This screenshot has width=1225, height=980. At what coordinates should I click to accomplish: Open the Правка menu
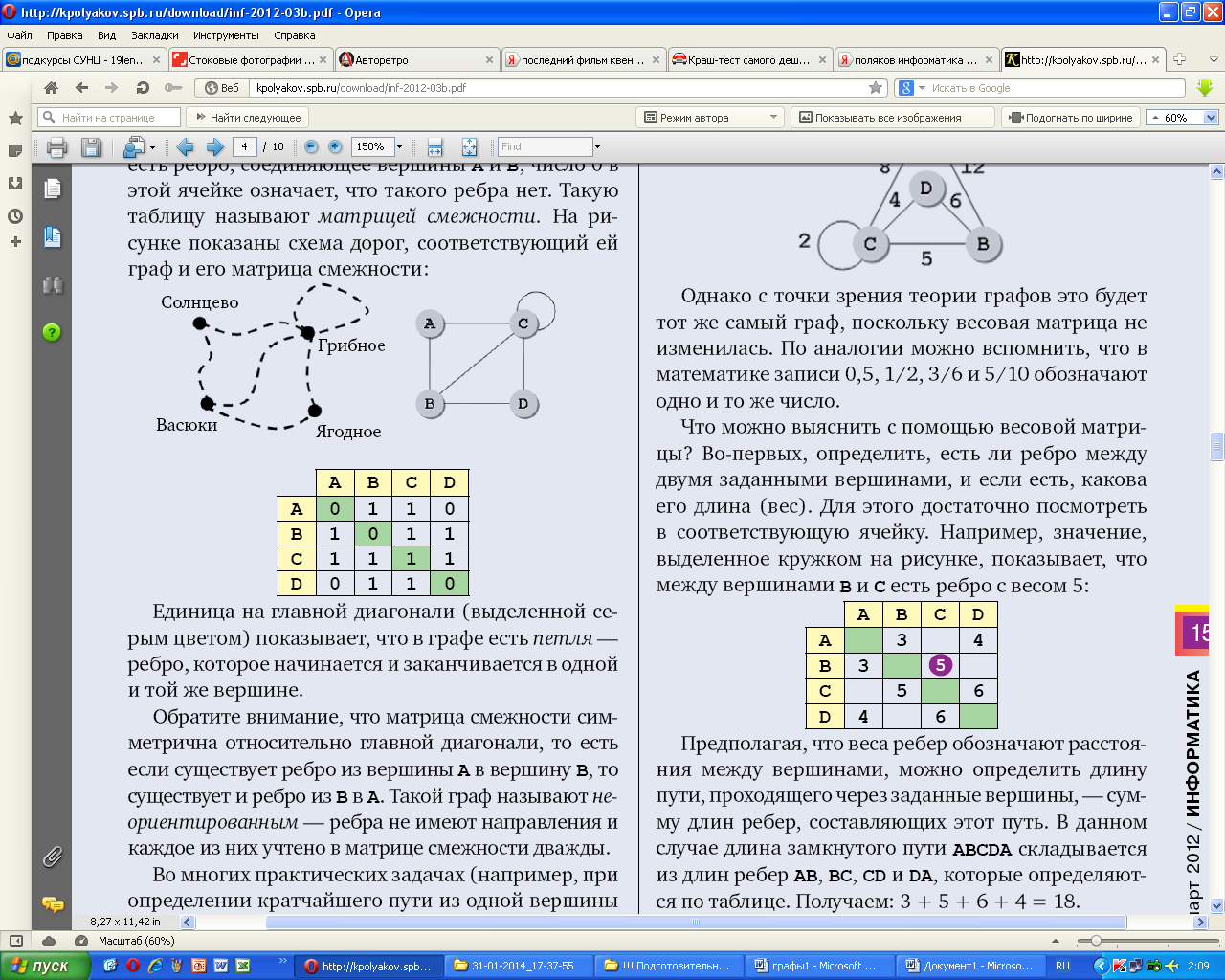point(64,35)
